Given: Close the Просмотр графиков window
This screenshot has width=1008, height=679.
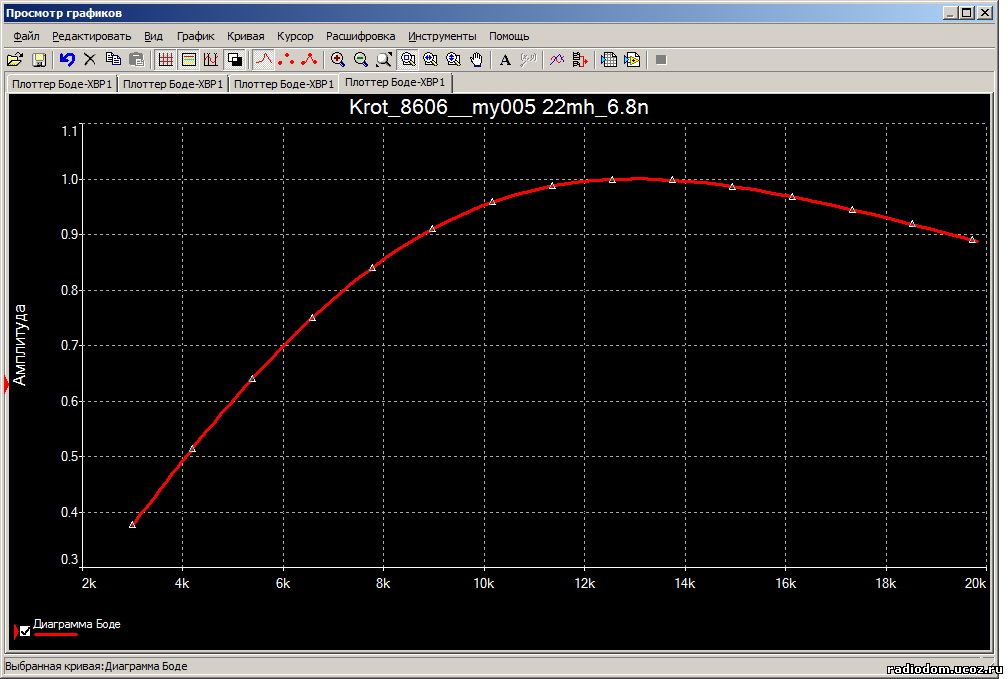Looking at the screenshot, I should 985,13.
